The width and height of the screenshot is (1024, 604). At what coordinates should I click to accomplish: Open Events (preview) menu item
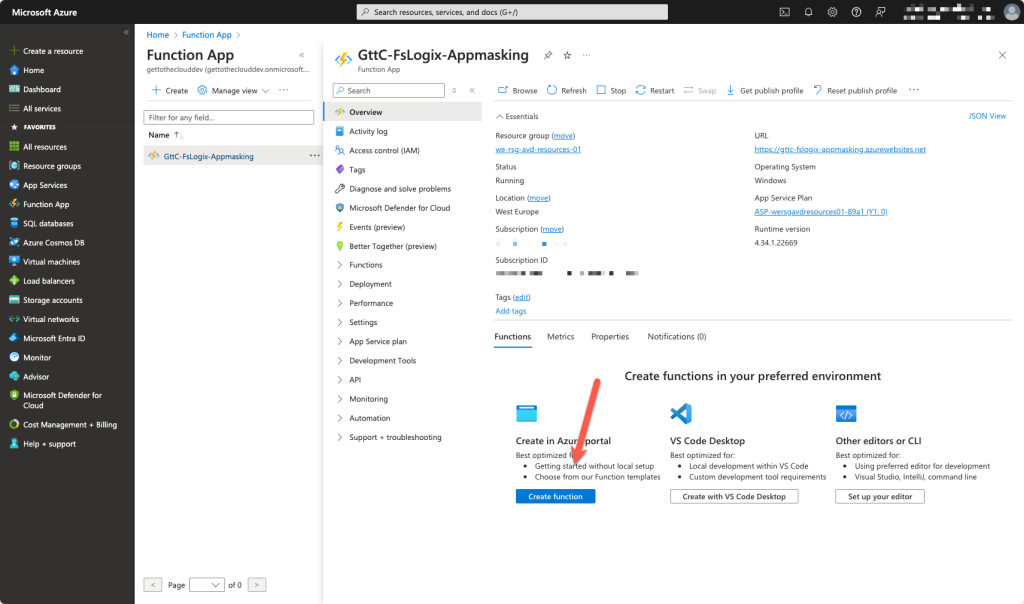click(x=377, y=227)
